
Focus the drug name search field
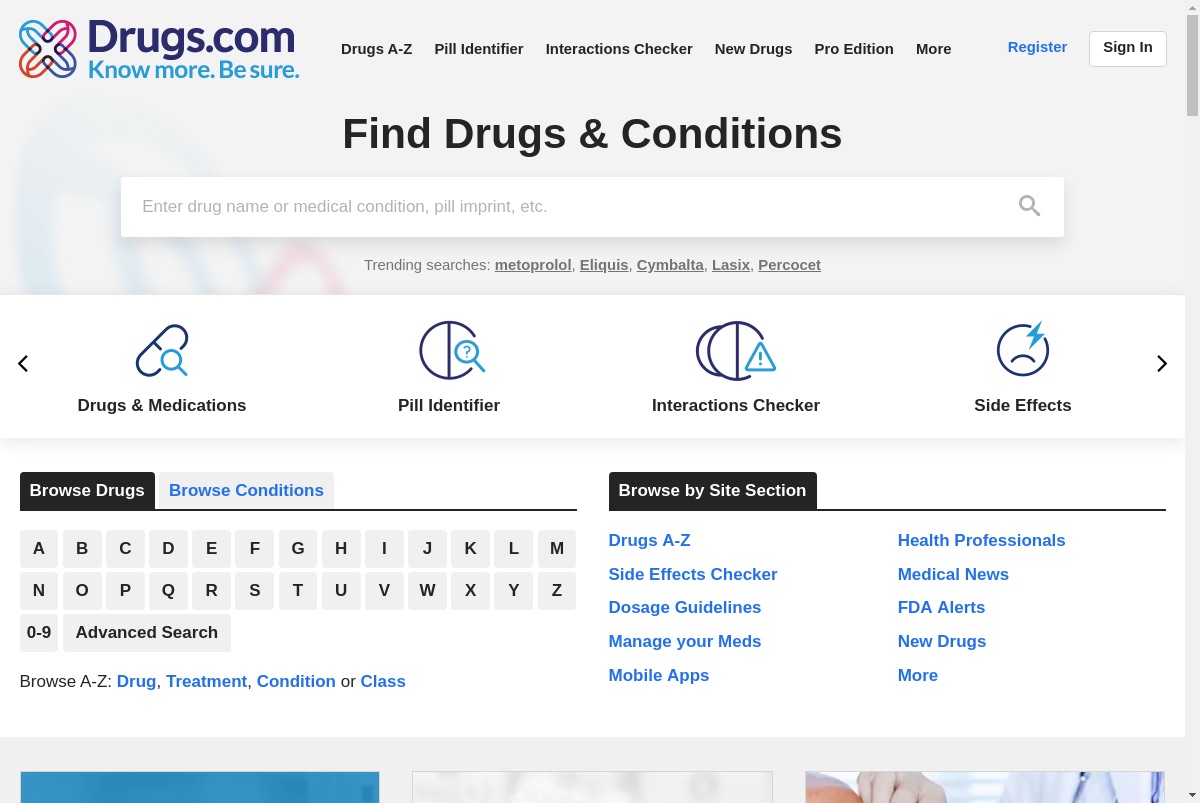tap(592, 207)
